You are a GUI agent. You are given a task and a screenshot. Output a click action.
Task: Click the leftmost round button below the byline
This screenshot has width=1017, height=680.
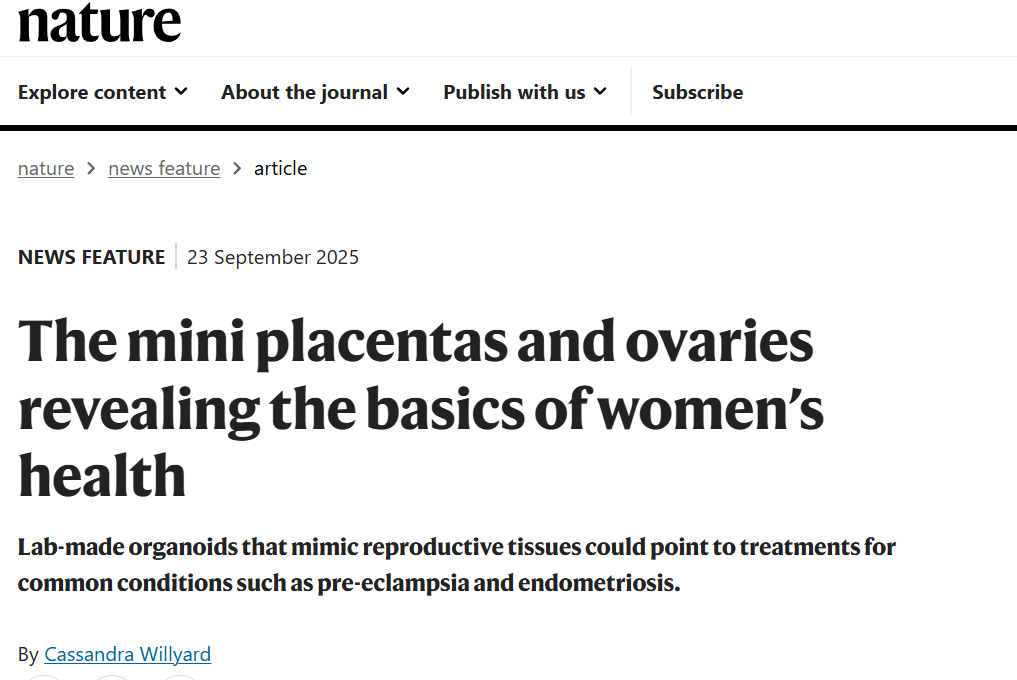[42, 677]
